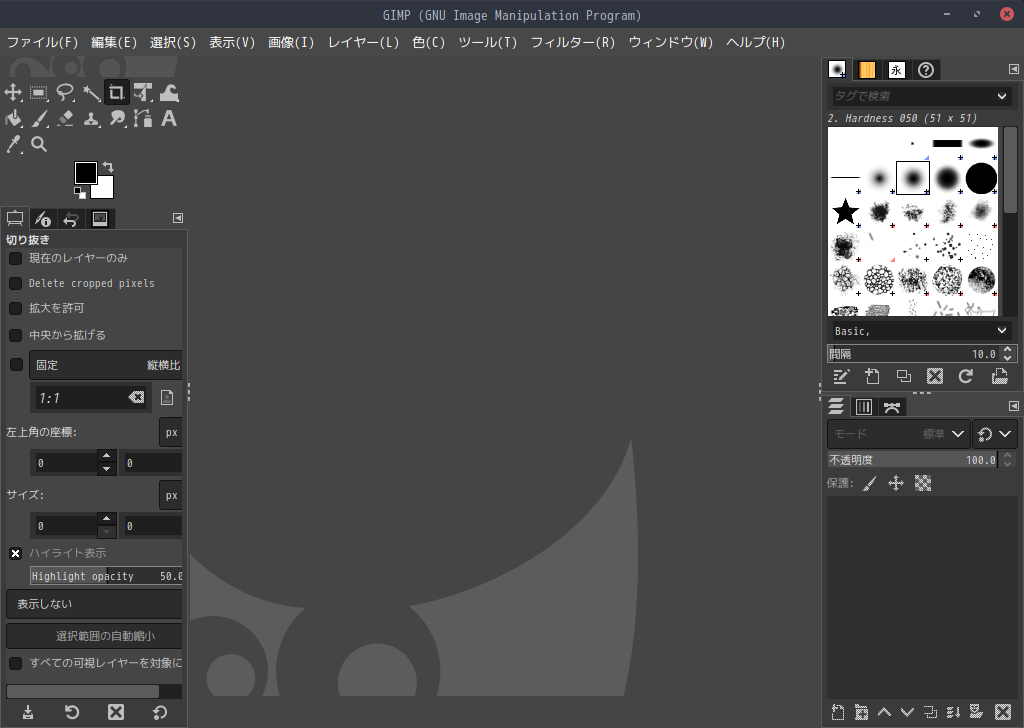Open the ファイル(F) menu
Screen dimensions: 1024x728
(42, 42)
